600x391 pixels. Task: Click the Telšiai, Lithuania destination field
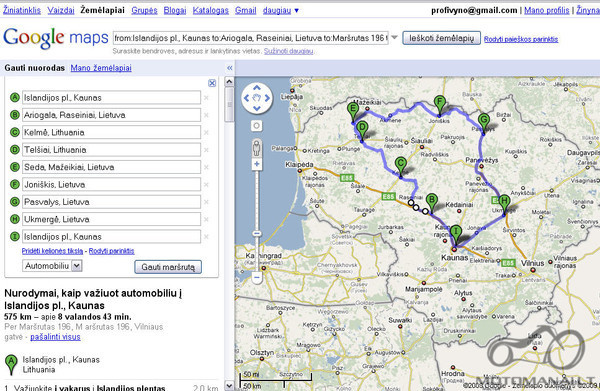click(111, 150)
